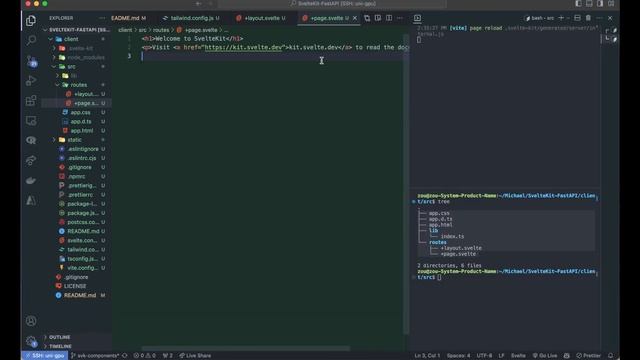Toggle primary side bar layout icon
Image resolution: width=640 pixels, height=360 pixels.
click(x=578, y=4)
